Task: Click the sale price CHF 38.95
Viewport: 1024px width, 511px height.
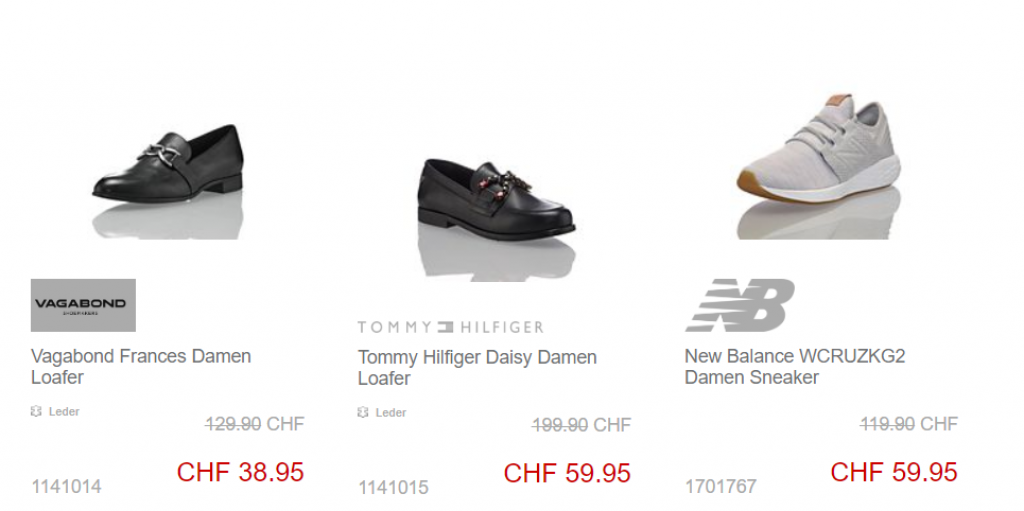Action: point(240,472)
